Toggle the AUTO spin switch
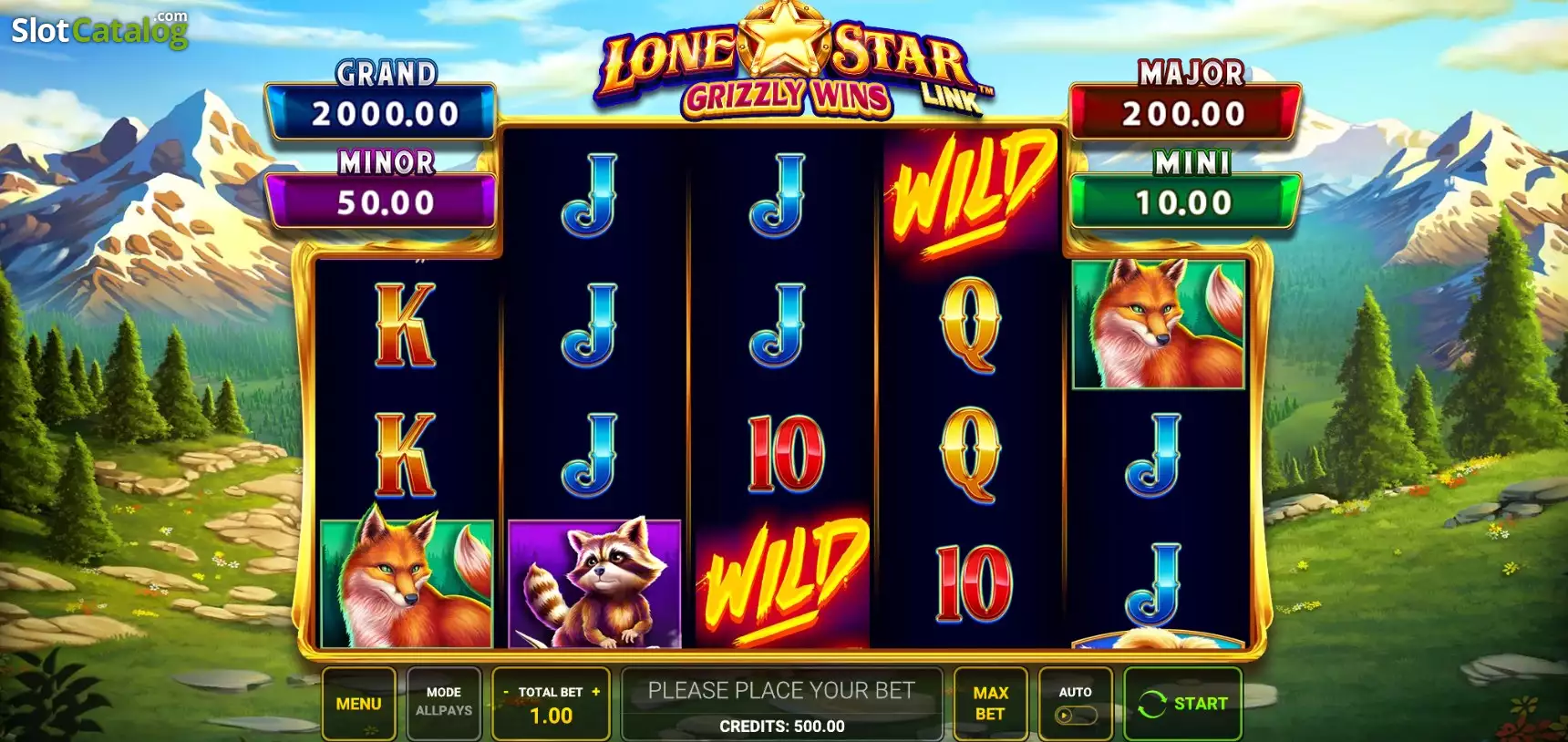This screenshot has width=1568, height=742. (x=1076, y=716)
